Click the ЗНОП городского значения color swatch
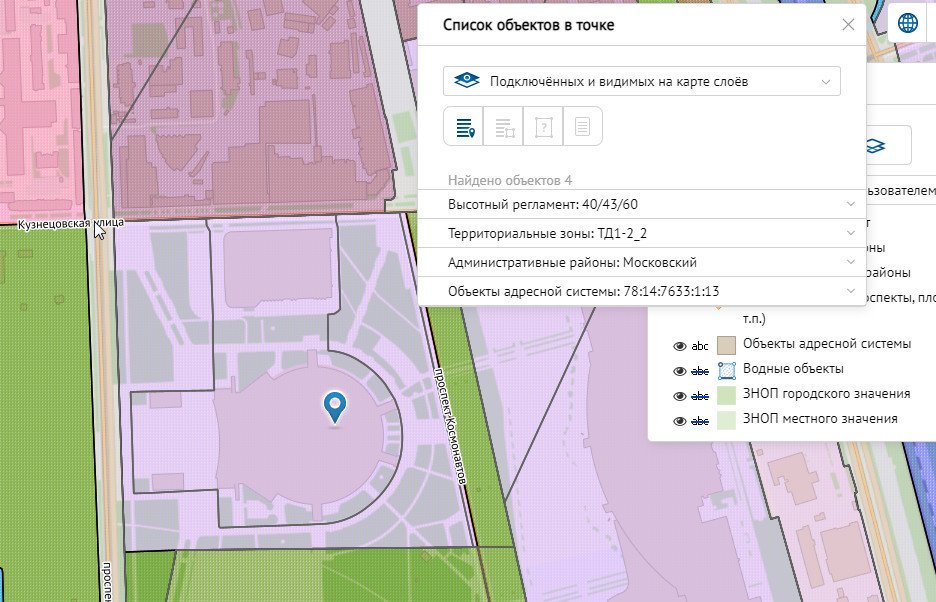Screen dimensions: 936x602 [x=728, y=394]
